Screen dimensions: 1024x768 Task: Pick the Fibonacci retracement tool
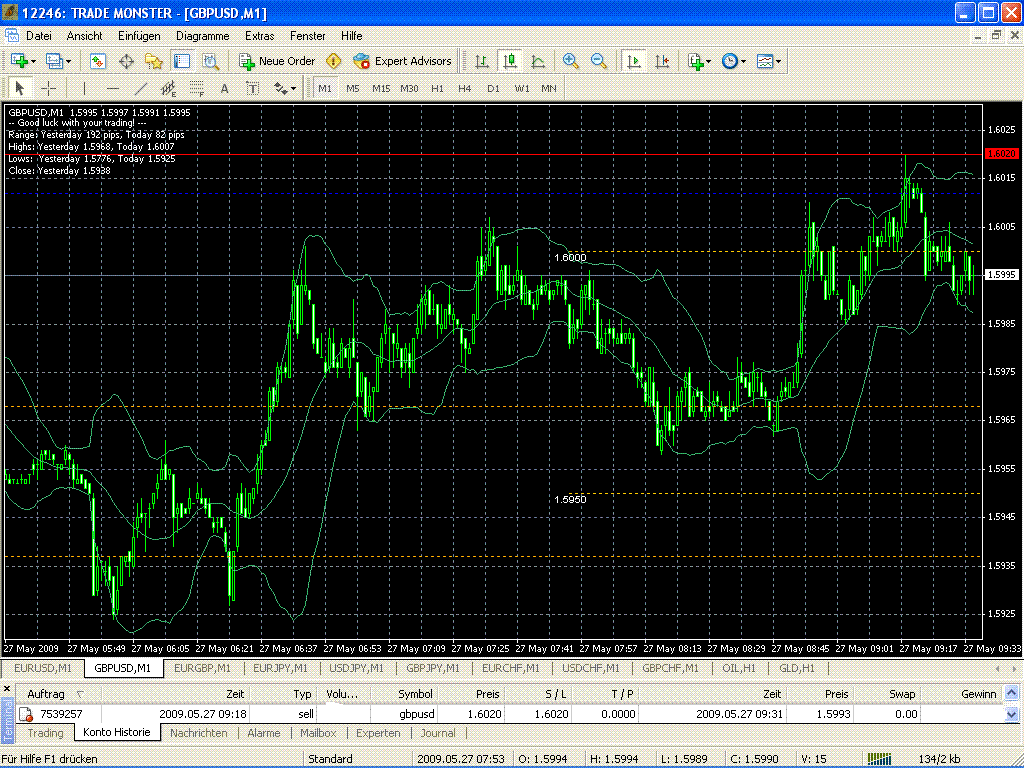[x=197, y=88]
